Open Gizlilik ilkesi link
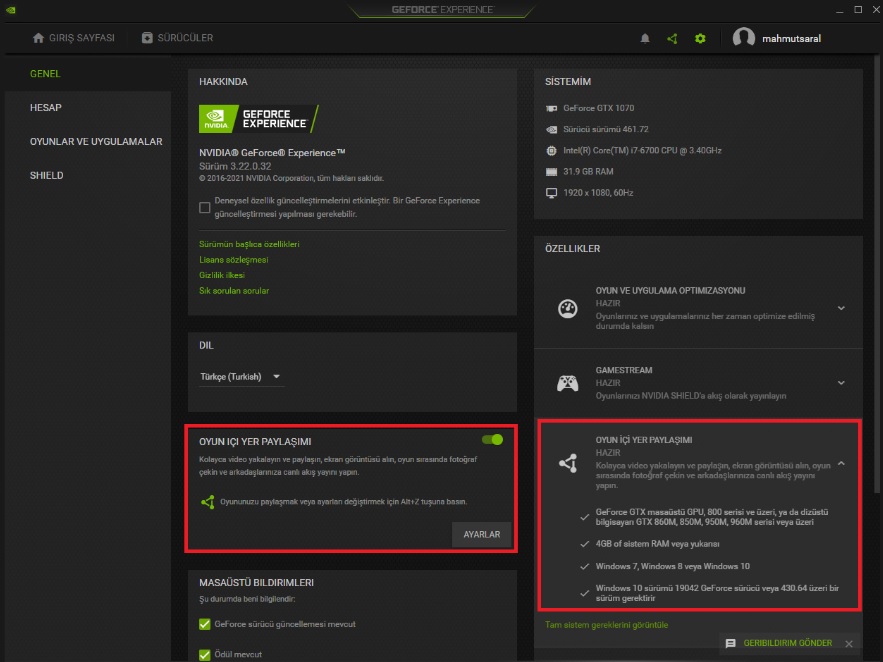 click(221, 275)
